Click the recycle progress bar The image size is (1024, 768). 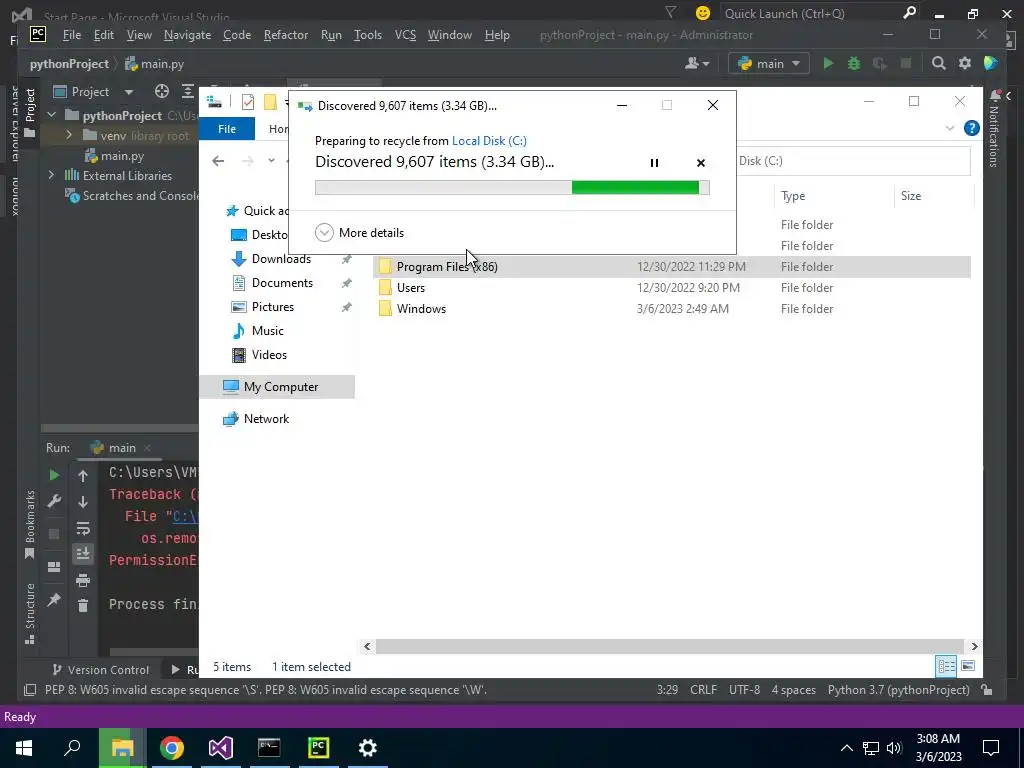[512, 187]
